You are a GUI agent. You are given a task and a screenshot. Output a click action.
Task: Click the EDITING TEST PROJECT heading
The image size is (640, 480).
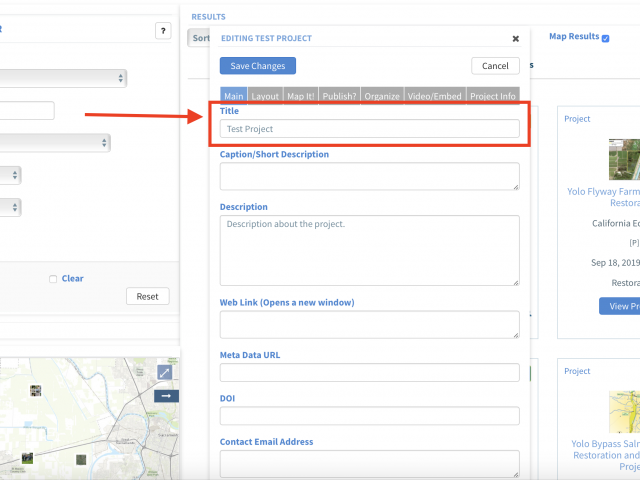point(266,38)
